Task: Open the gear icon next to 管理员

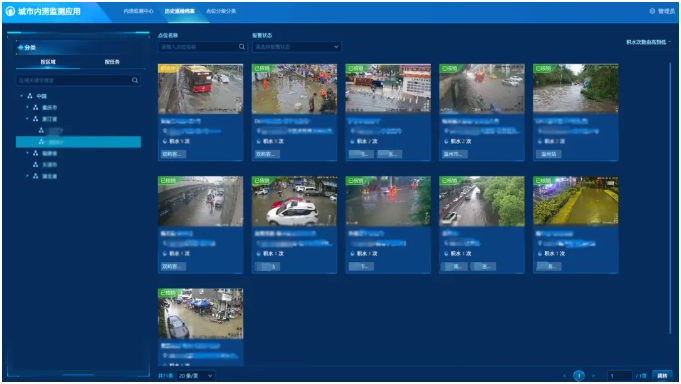Action: [x=652, y=11]
